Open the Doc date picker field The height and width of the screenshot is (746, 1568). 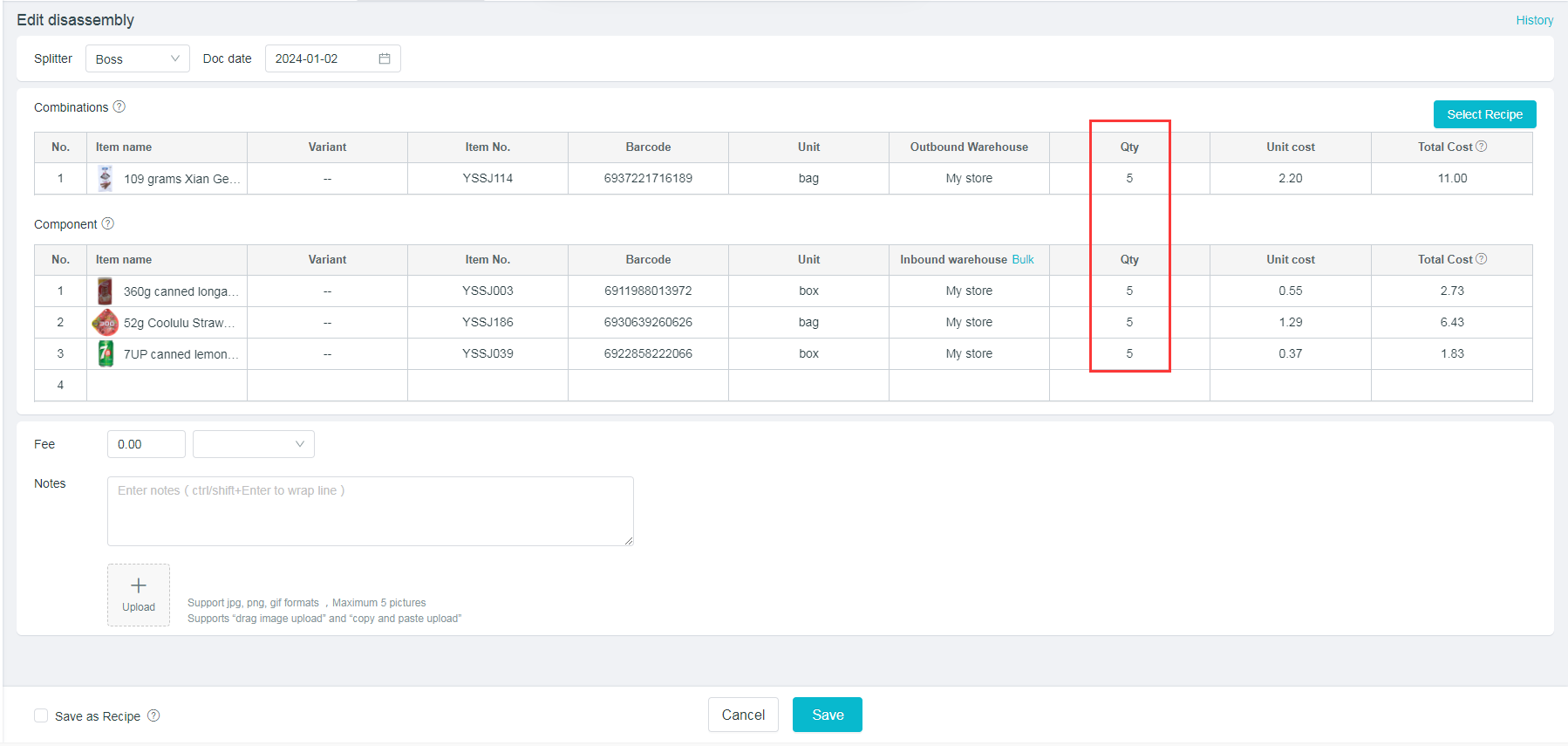[323, 58]
